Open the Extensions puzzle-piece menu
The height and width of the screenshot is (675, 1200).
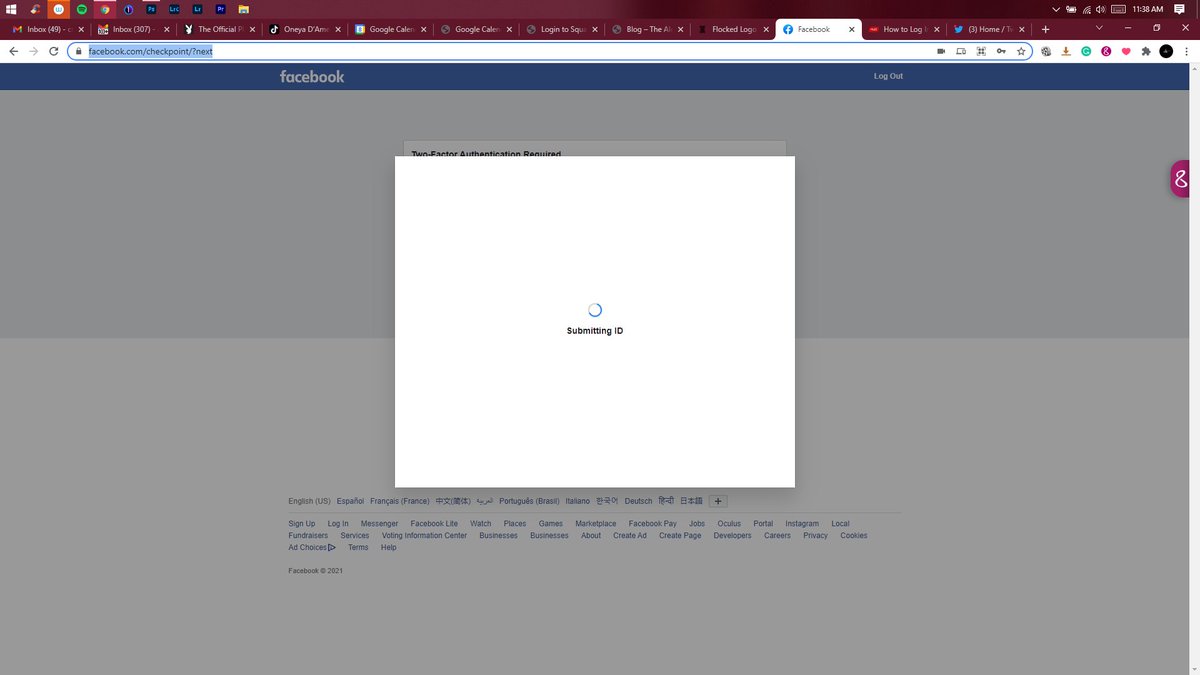tap(1146, 51)
